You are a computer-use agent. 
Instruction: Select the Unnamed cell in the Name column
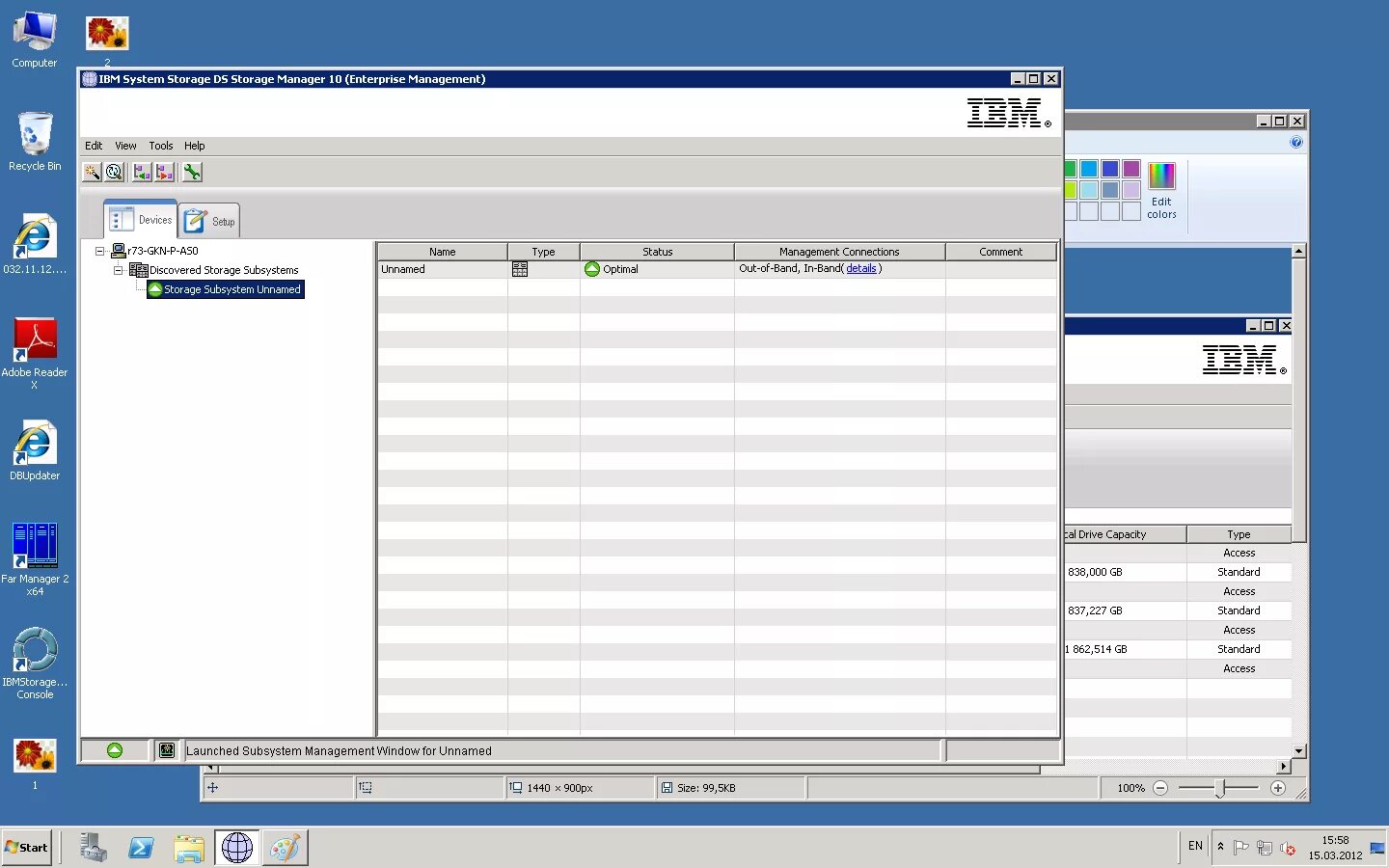click(443, 269)
